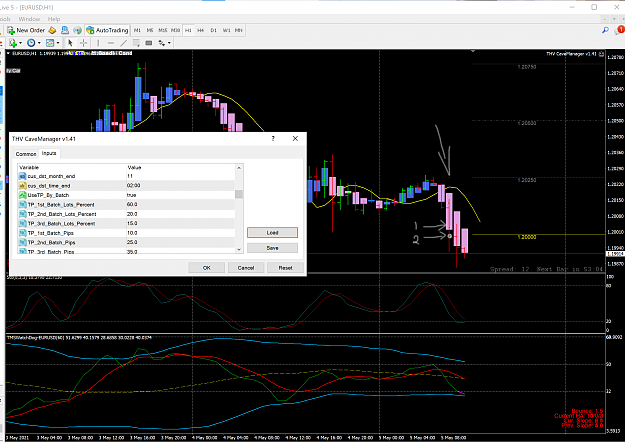Select the rectangle price label tool
This screenshot has width=625, height=442.
tap(149, 43)
